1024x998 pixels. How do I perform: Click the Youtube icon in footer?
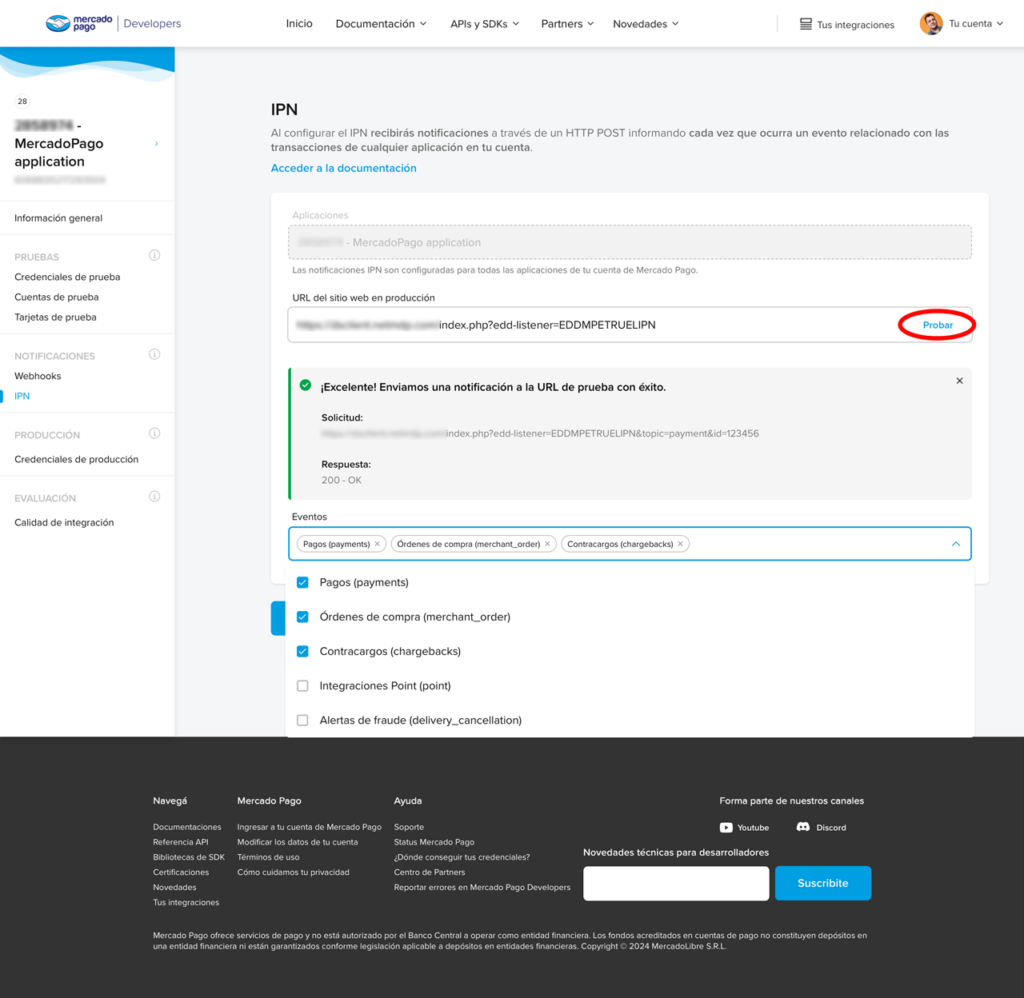point(726,828)
